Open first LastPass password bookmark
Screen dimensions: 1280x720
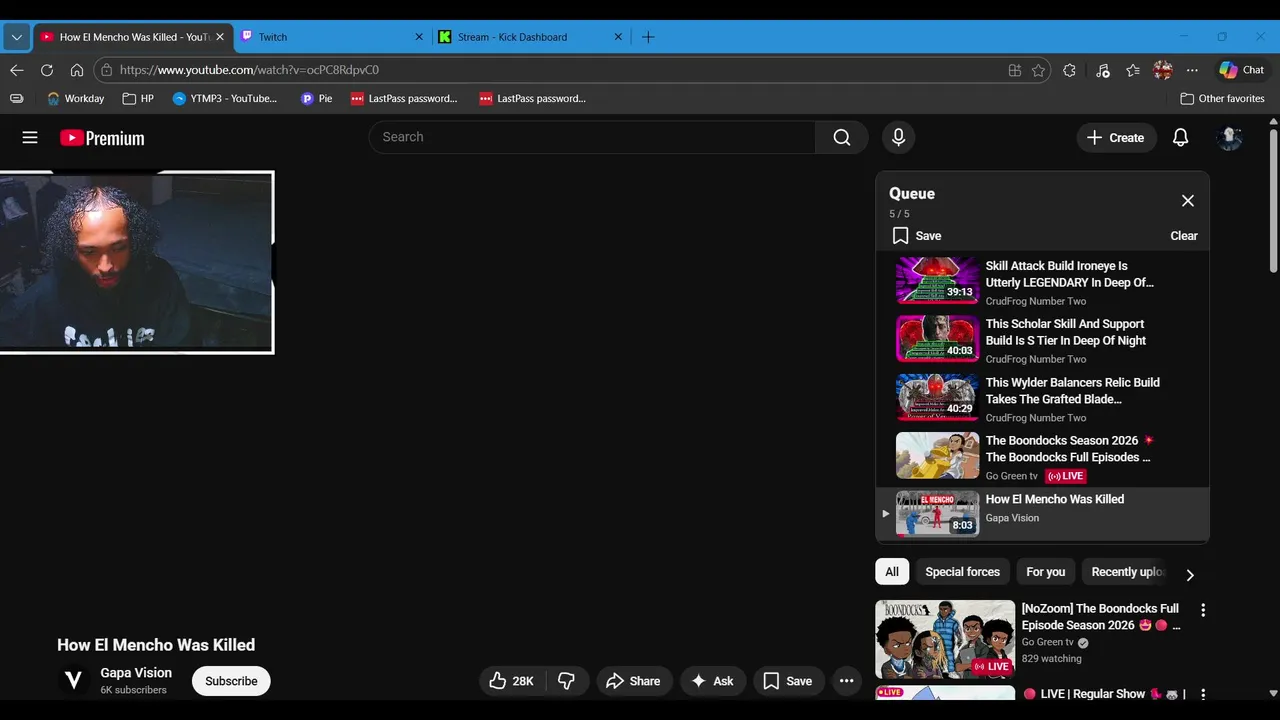(x=404, y=99)
